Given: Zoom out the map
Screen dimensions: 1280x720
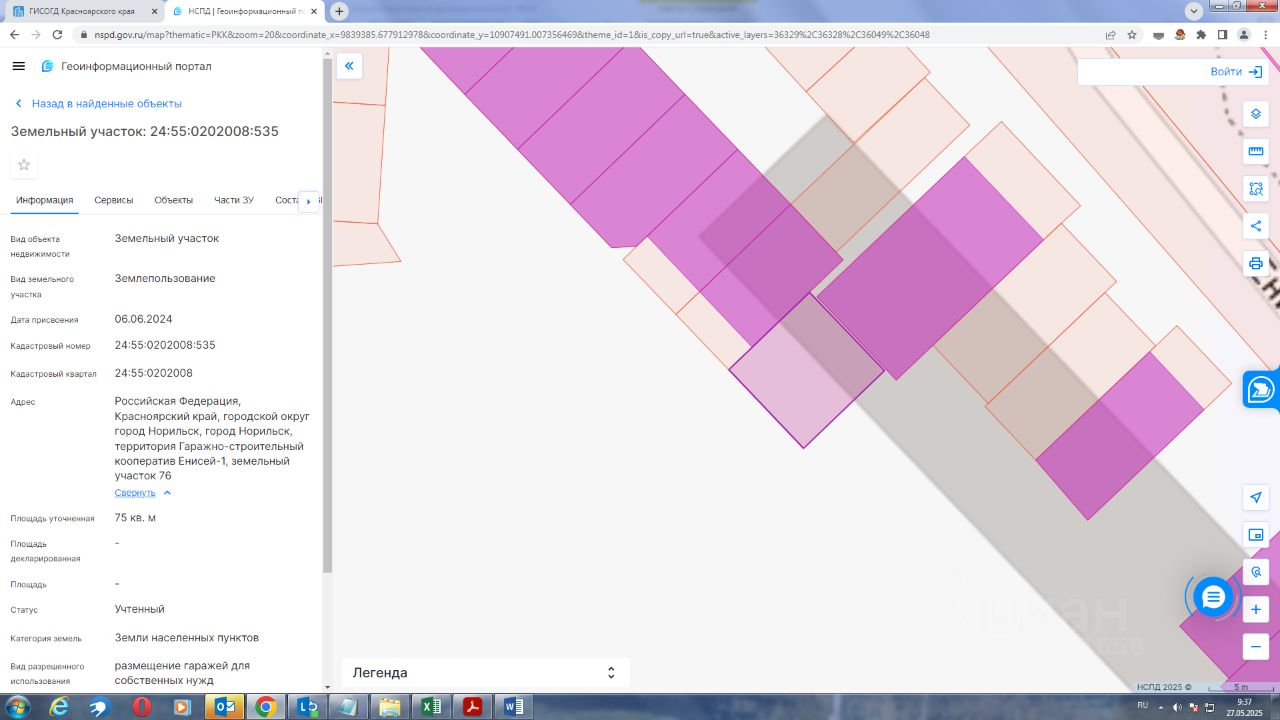Looking at the screenshot, I should click(x=1256, y=646).
